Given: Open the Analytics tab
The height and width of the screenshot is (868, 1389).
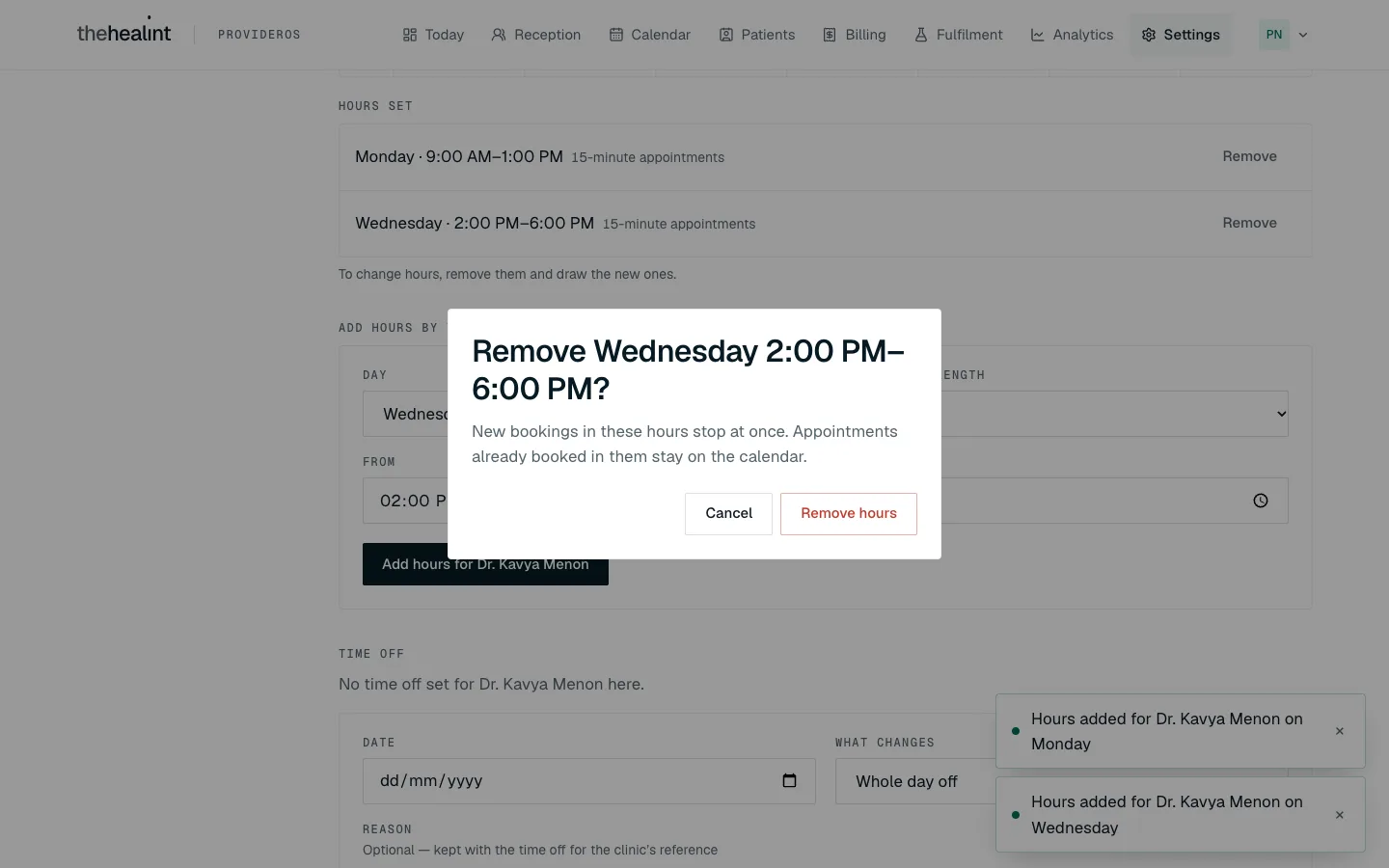Looking at the screenshot, I should click(1072, 35).
